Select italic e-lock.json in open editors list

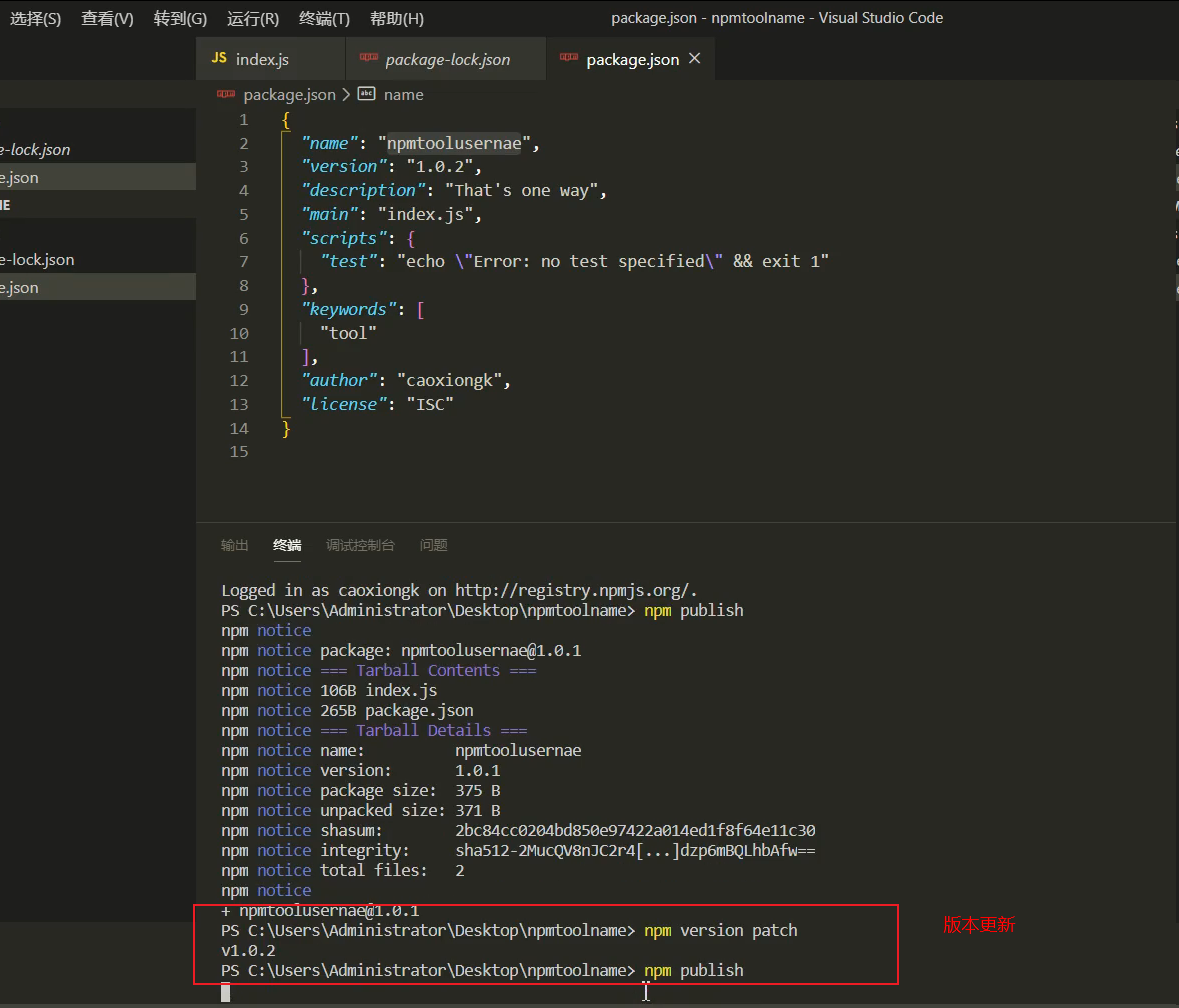point(98,150)
